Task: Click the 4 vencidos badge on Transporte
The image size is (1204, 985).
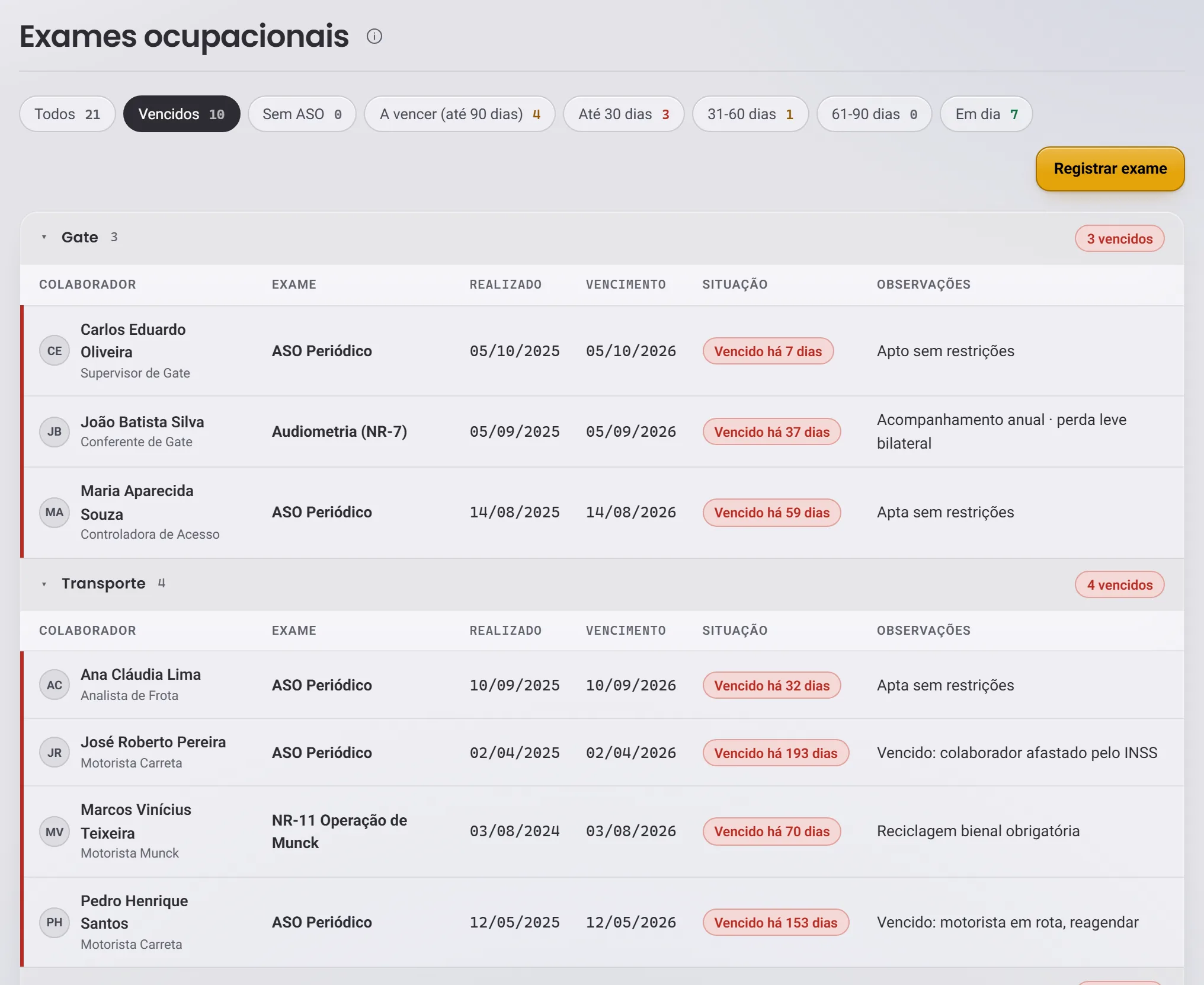Action: pyautogui.click(x=1120, y=585)
